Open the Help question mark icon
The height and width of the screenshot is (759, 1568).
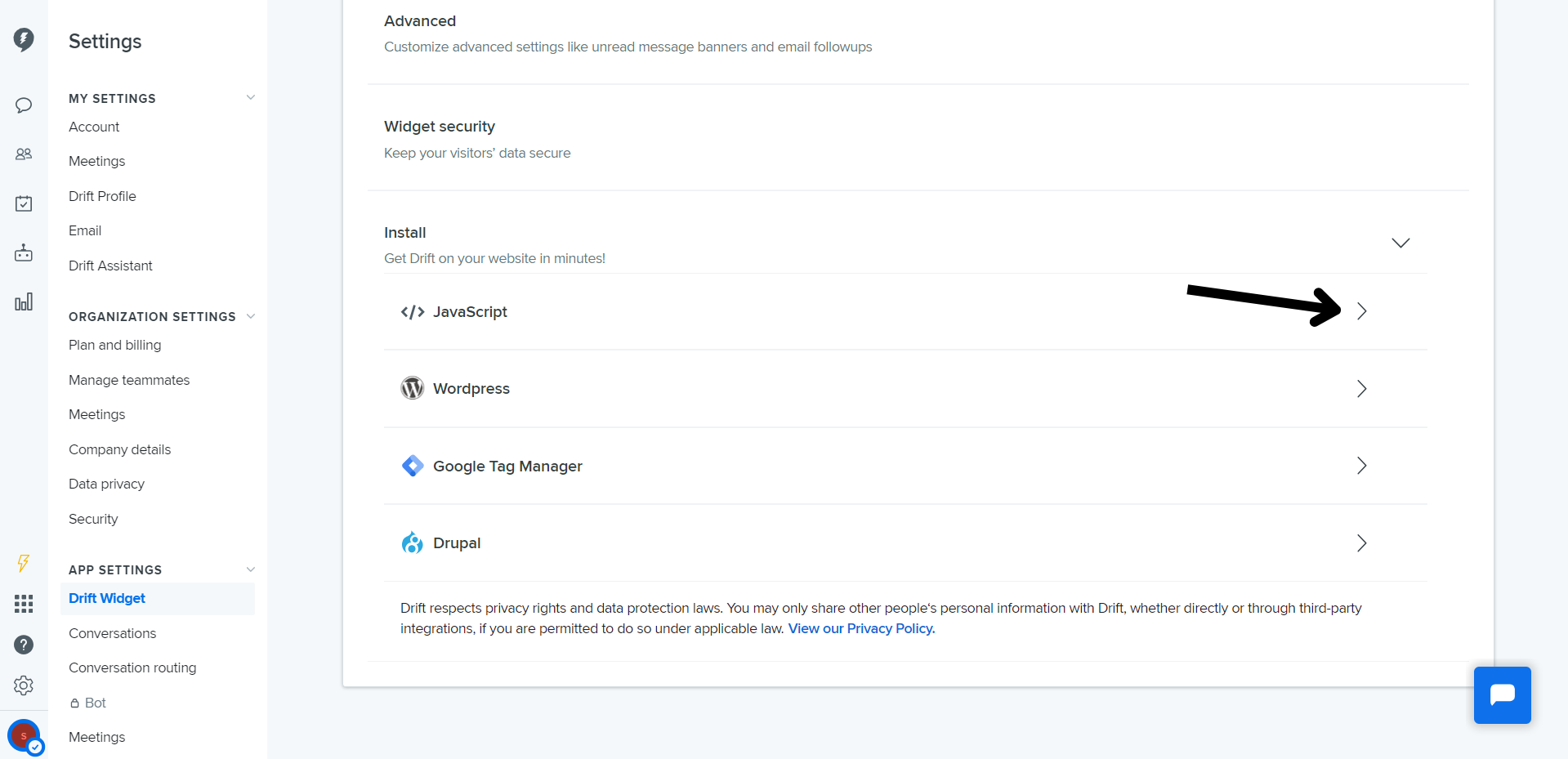click(x=24, y=645)
